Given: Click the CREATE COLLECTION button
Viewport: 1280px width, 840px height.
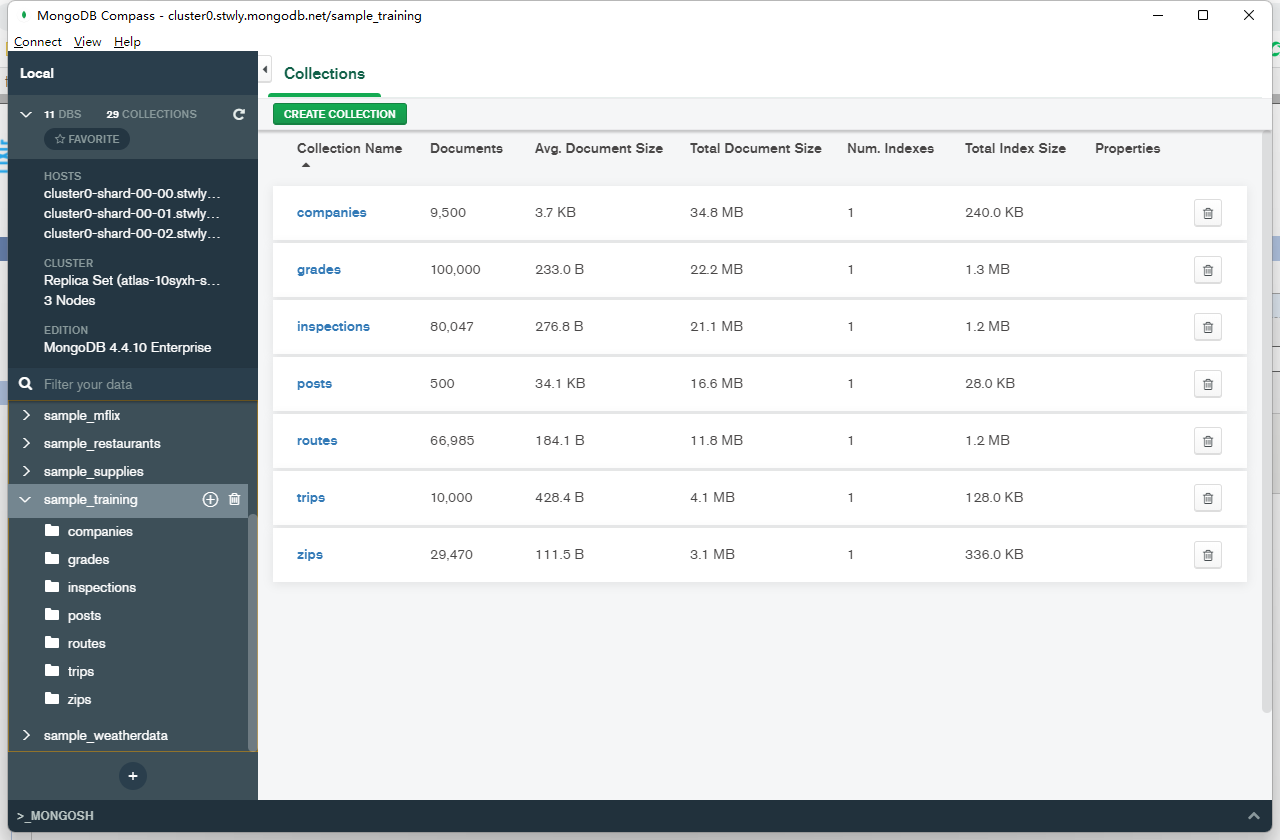Looking at the screenshot, I should coord(340,114).
